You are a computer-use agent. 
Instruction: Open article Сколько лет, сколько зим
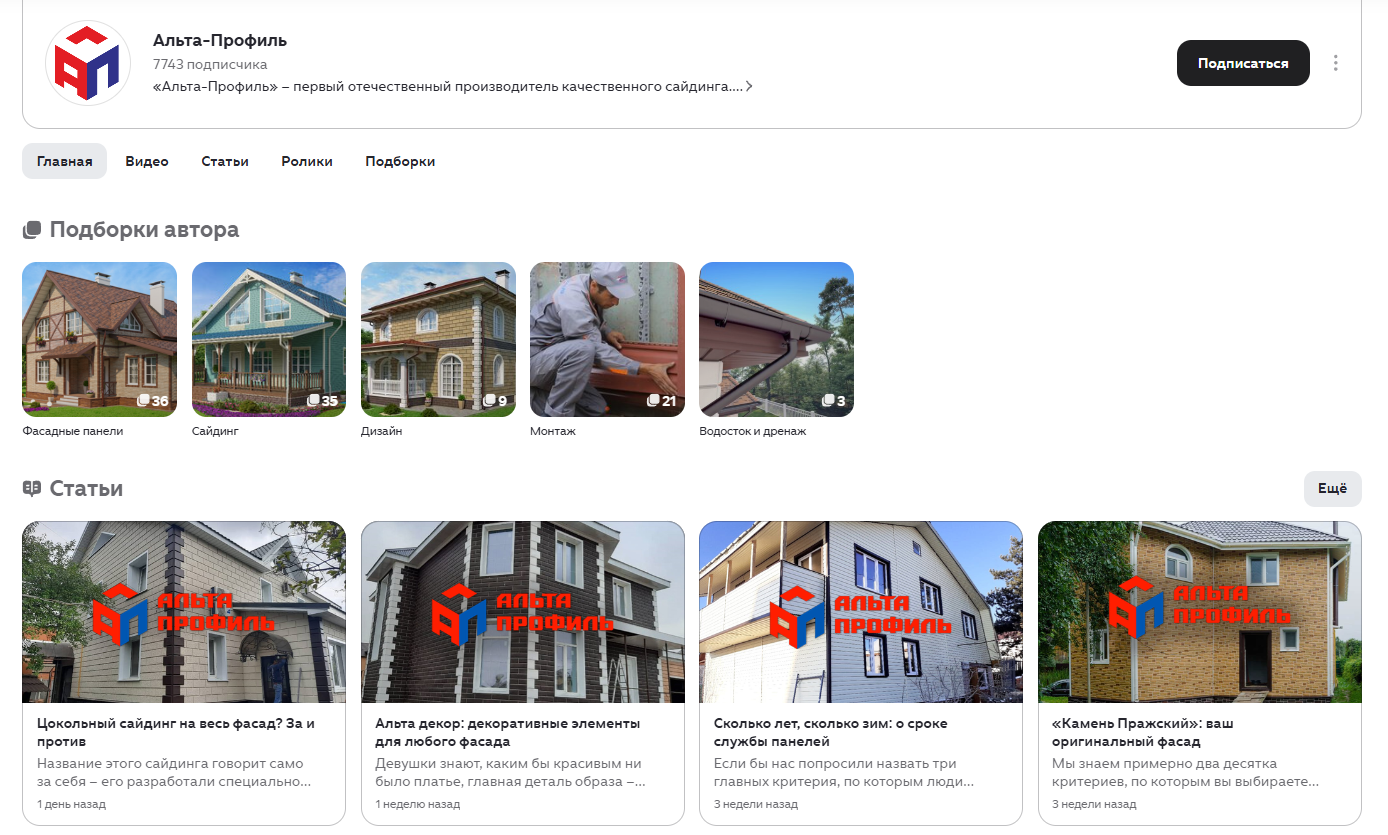(x=830, y=732)
